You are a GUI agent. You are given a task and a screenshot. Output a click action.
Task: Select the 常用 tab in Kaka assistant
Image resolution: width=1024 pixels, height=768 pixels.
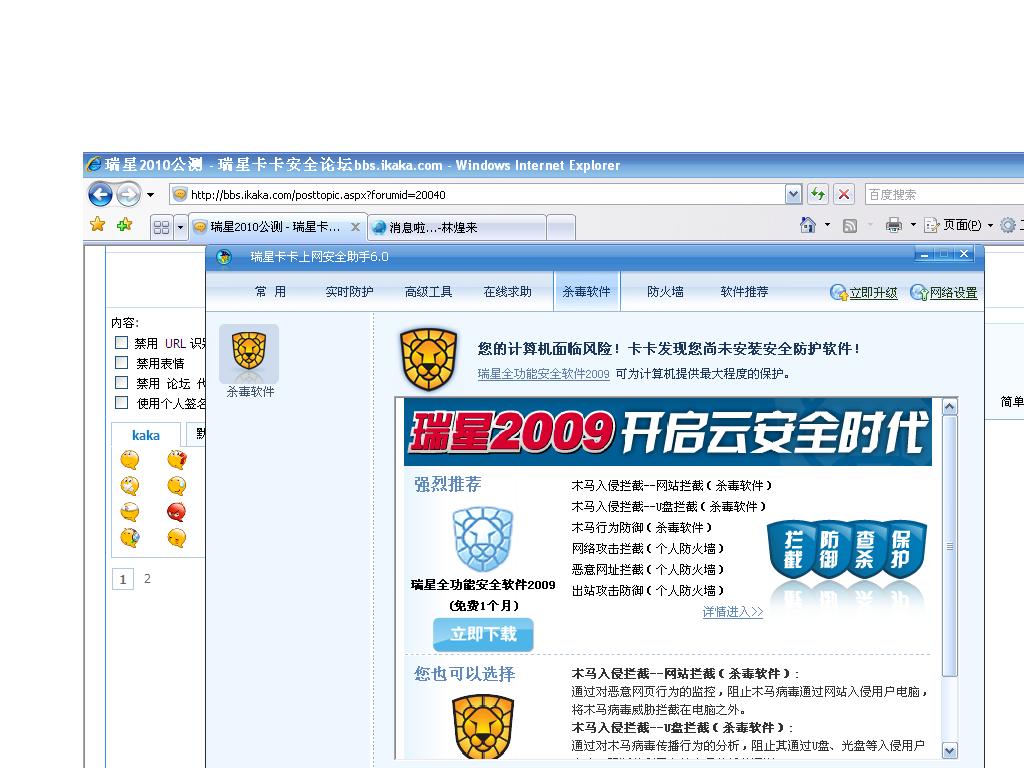pyautogui.click(x=270, y=292)
